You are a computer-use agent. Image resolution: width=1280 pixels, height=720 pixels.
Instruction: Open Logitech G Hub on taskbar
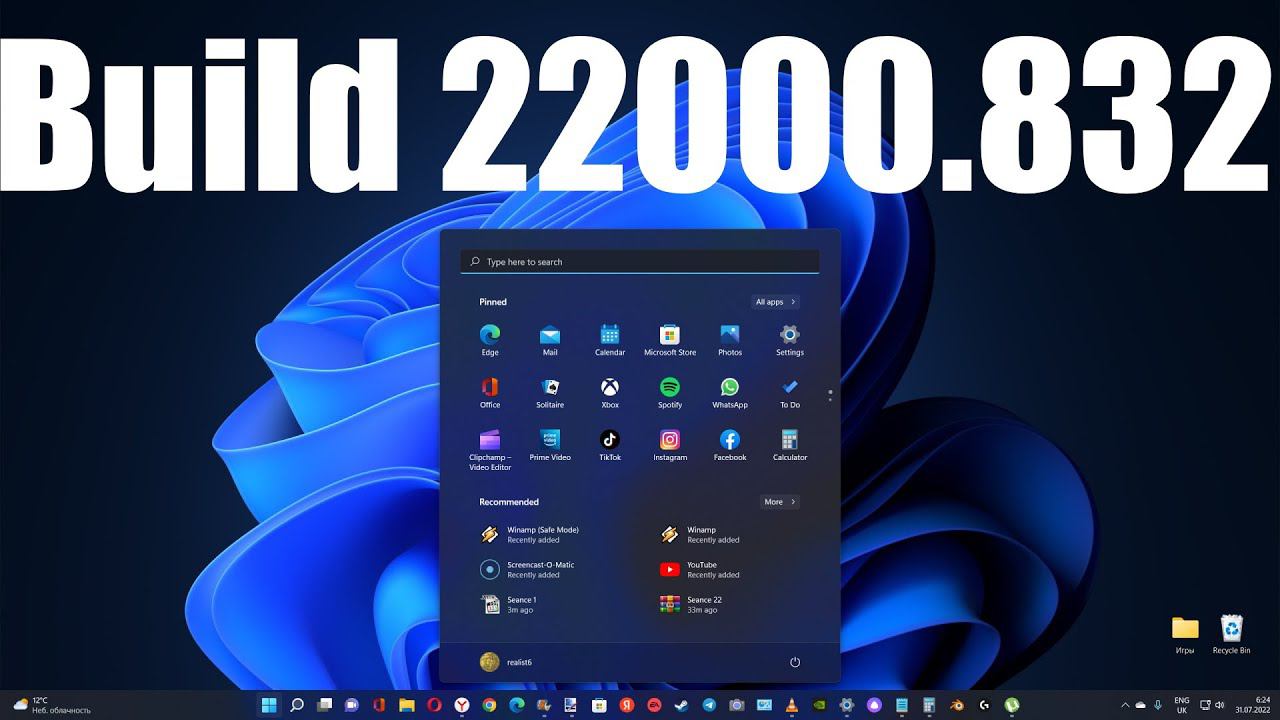(984, 705)
